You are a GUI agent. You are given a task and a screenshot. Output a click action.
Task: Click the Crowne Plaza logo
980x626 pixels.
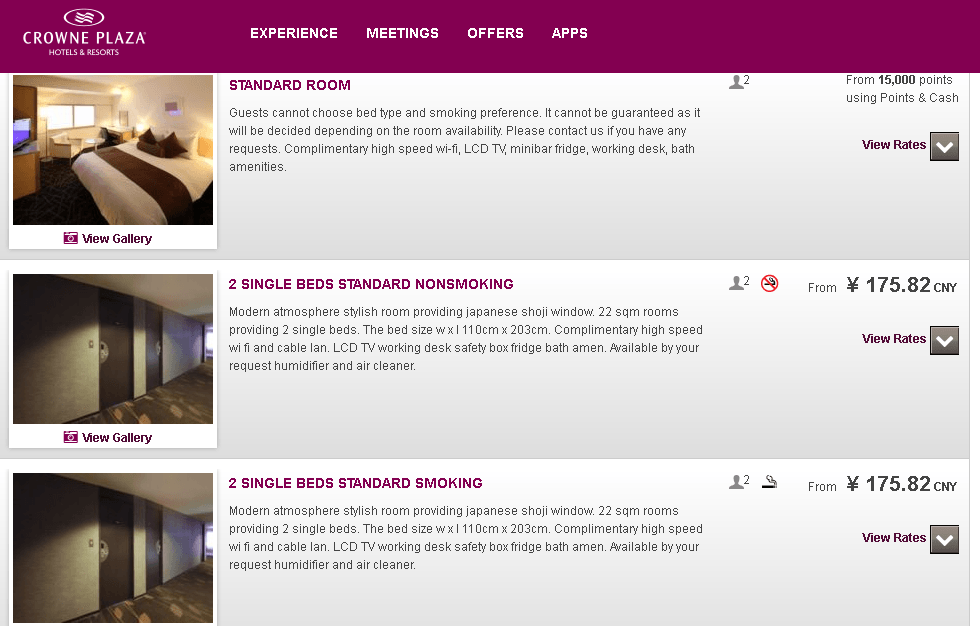(84, 32)
